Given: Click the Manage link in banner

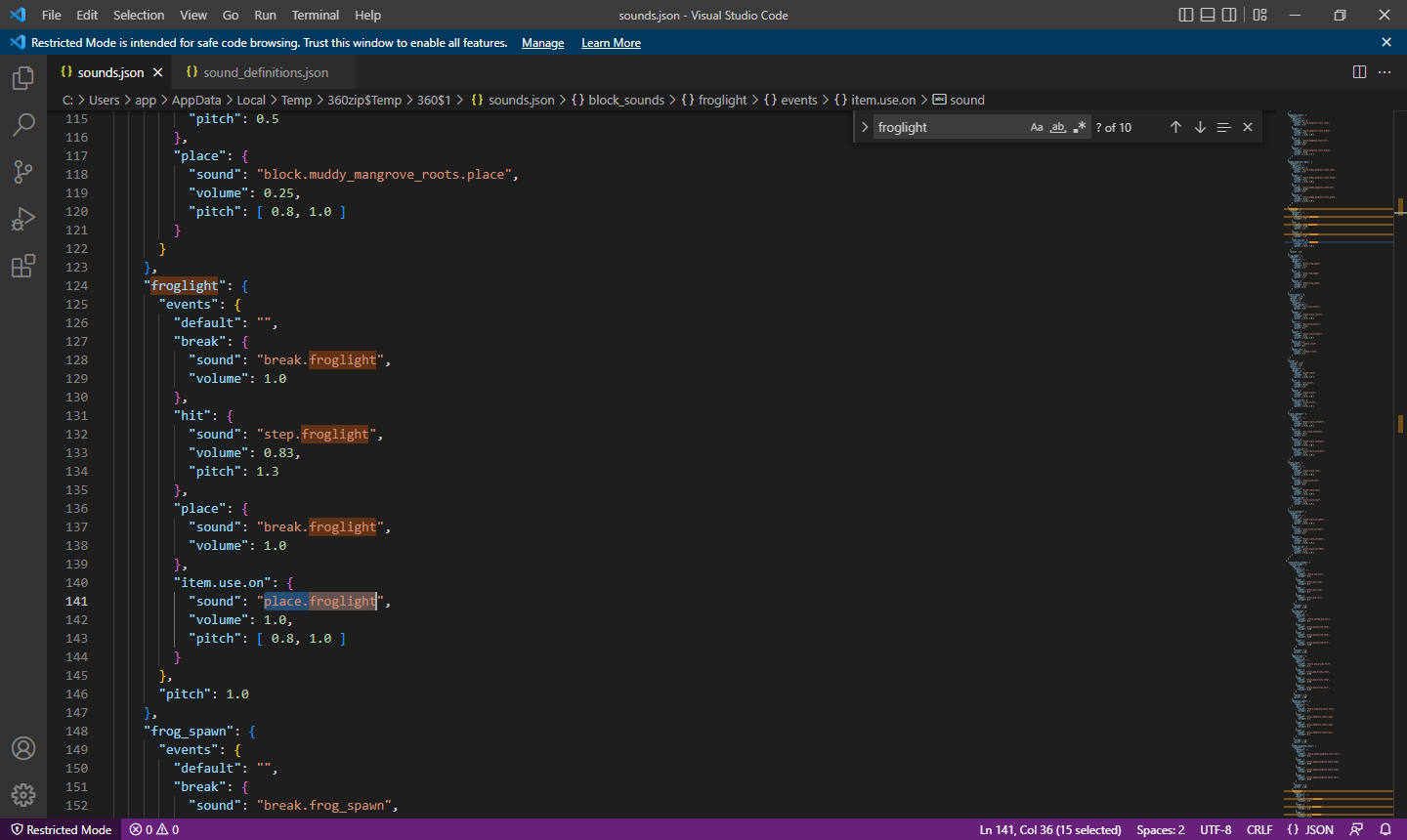Looking at the screenshot, I should 542,43.
